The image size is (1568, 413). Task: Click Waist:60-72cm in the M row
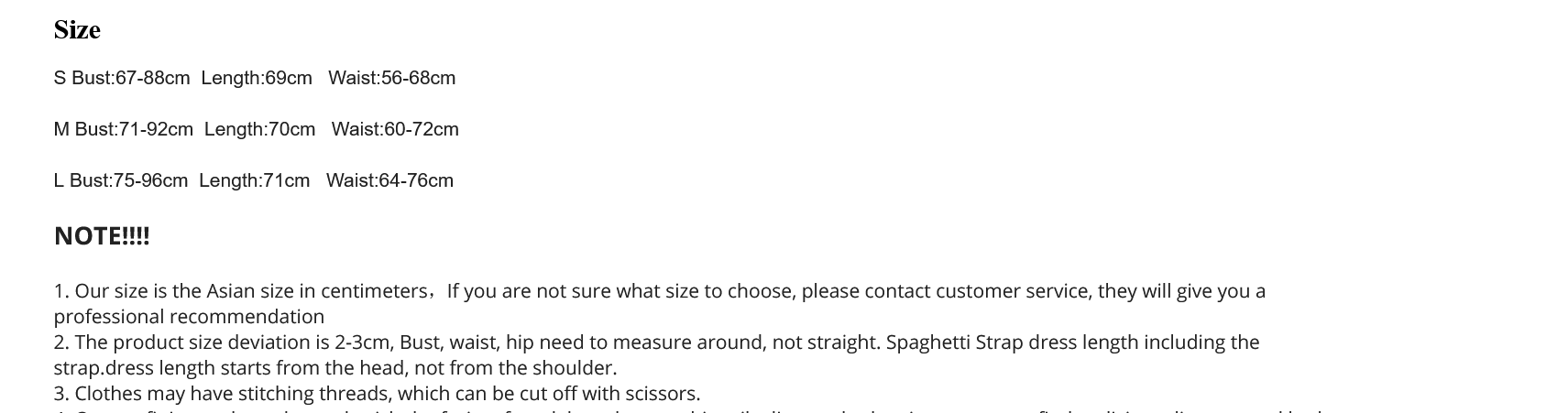point(395,129)
